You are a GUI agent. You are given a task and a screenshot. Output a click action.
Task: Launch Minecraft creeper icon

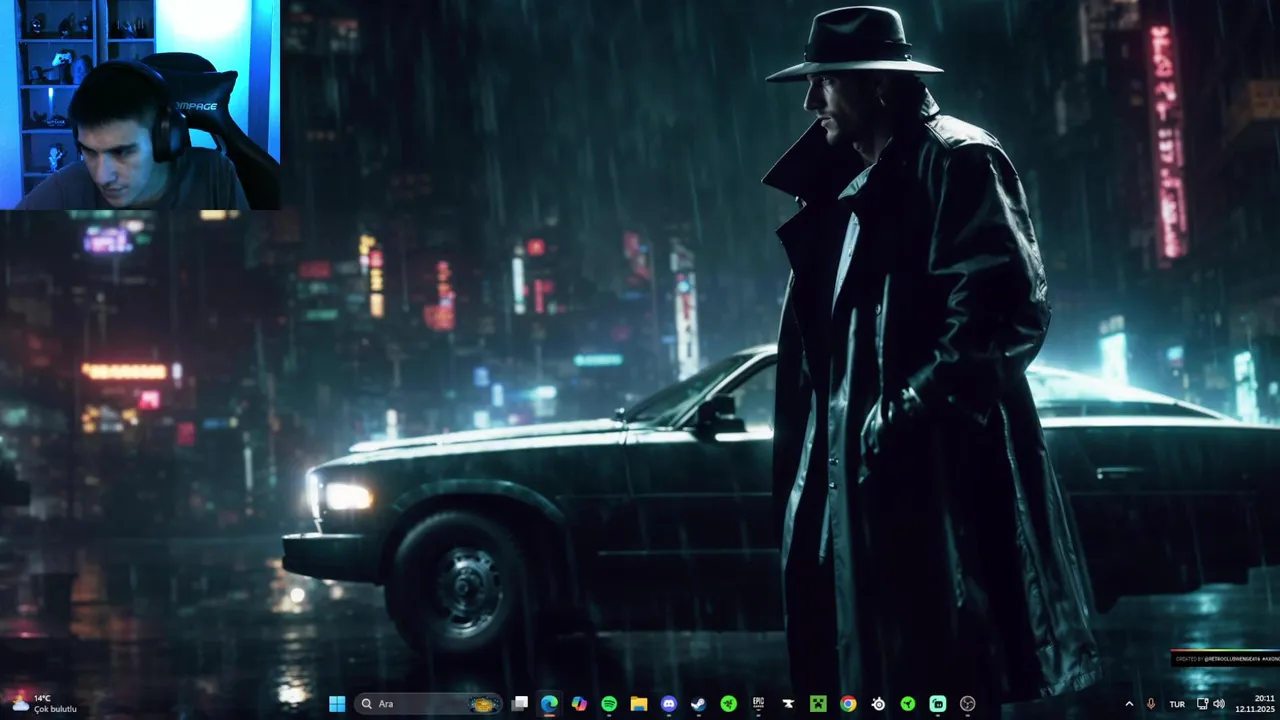(818, 704)
